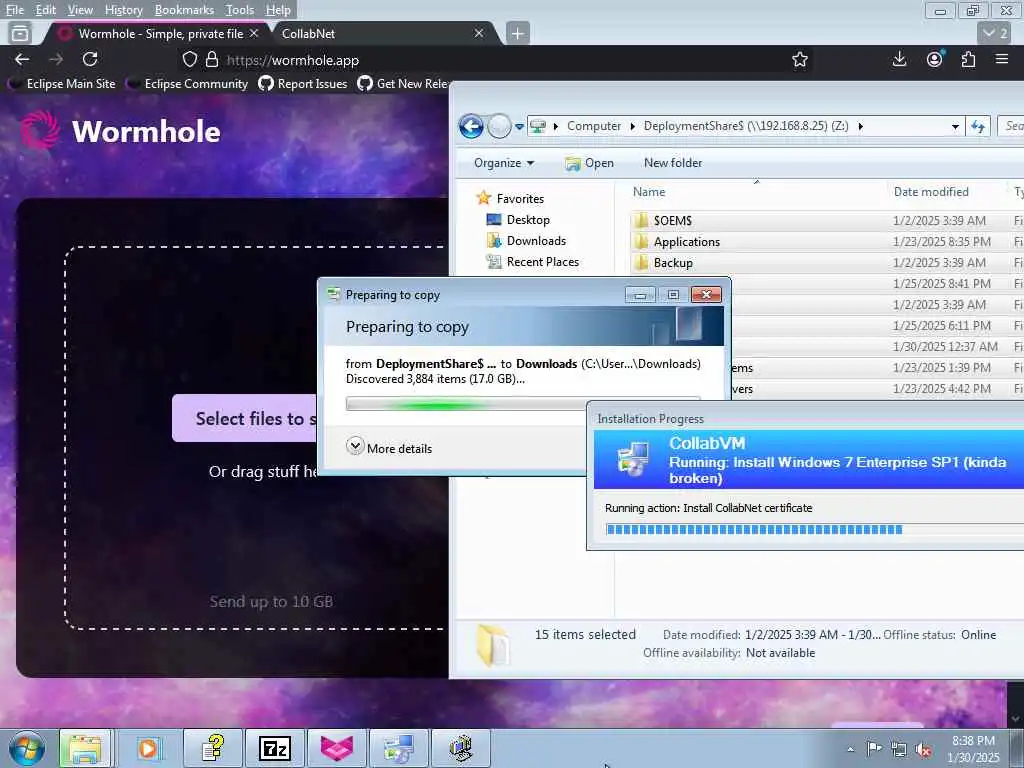Screen dimensions: 1024x768
Task: Open the list all tabs dropdown
Action: (995, 33)
